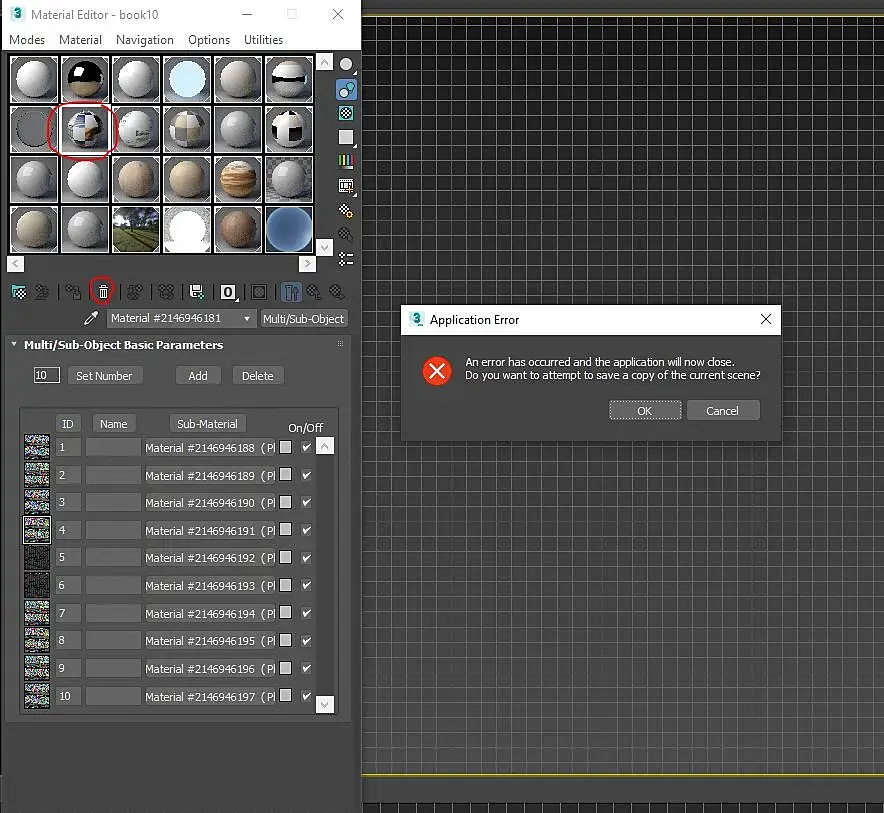Click color swatch for sub-material ID 3
This screenshot has height=813, width=884.
tap(286, 503)
